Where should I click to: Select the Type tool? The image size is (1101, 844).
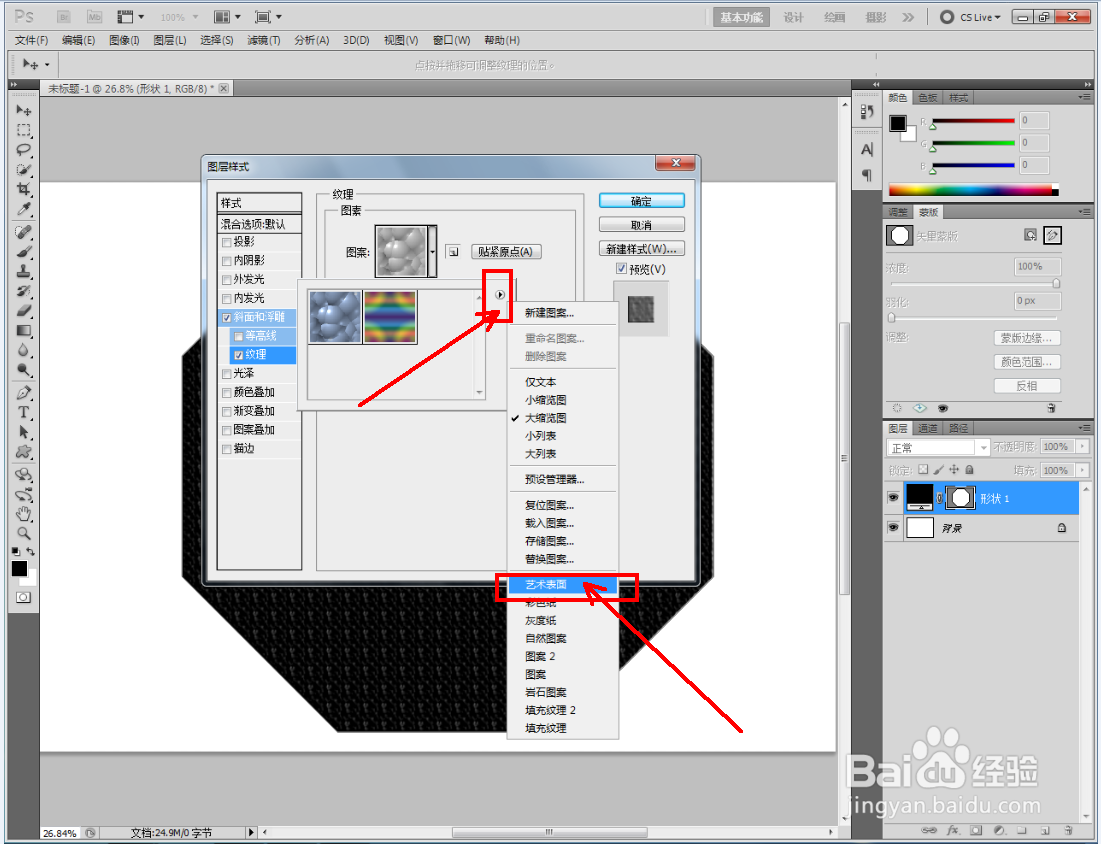click(x=23, y=412)
